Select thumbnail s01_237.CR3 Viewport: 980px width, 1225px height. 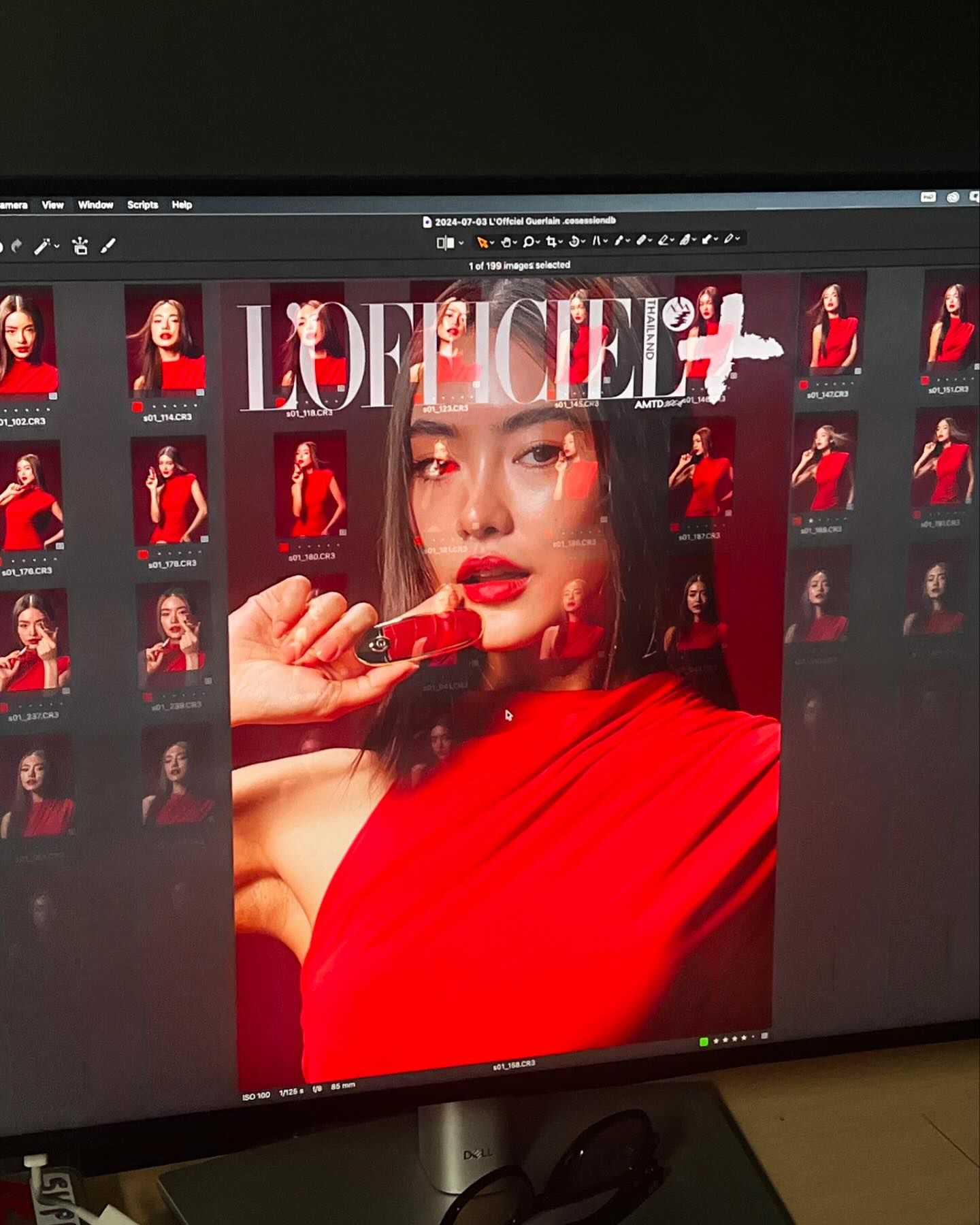coord(34,642)
